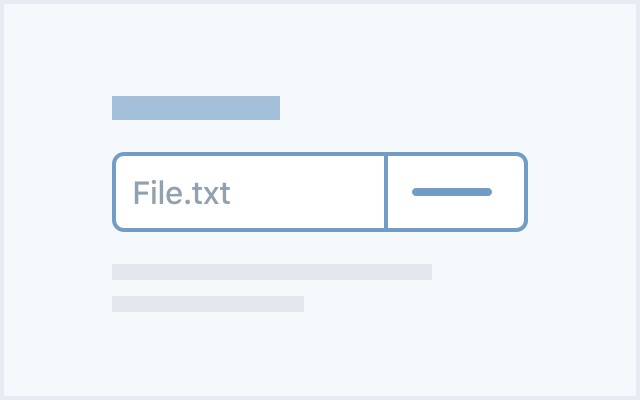640x400 pixels.
Task: Click empty white space right of File.txt
Action: tap(306, 192)
